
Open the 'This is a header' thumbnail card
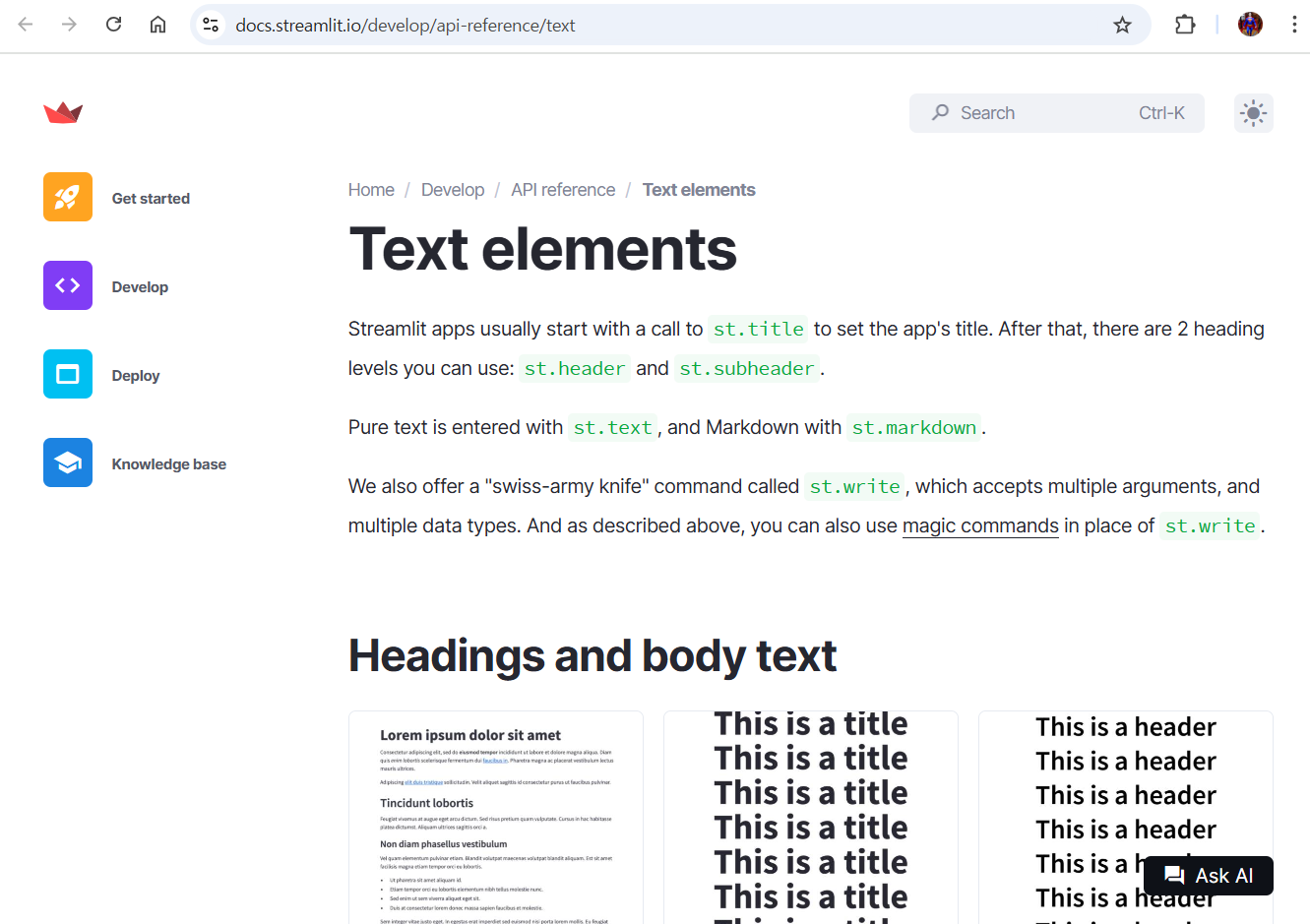1126,817
